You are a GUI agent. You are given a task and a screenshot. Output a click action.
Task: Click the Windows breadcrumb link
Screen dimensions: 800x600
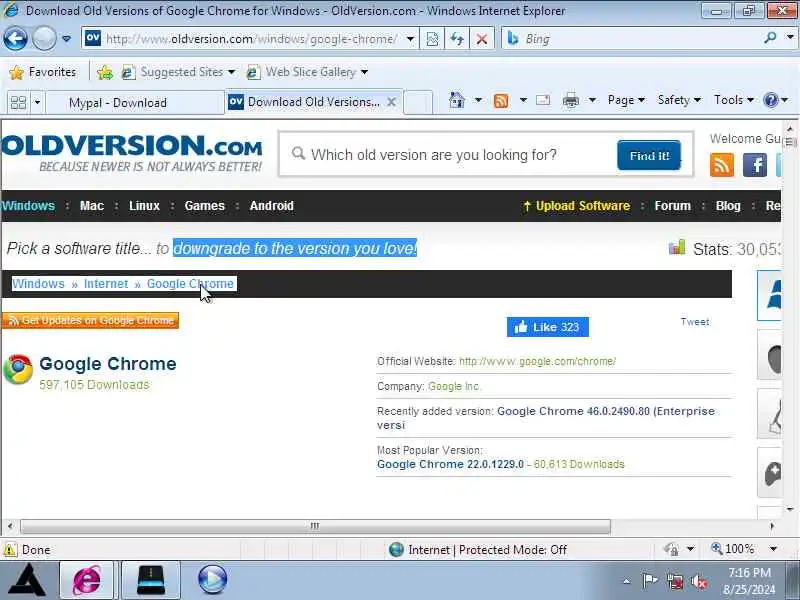pos(38,284)
